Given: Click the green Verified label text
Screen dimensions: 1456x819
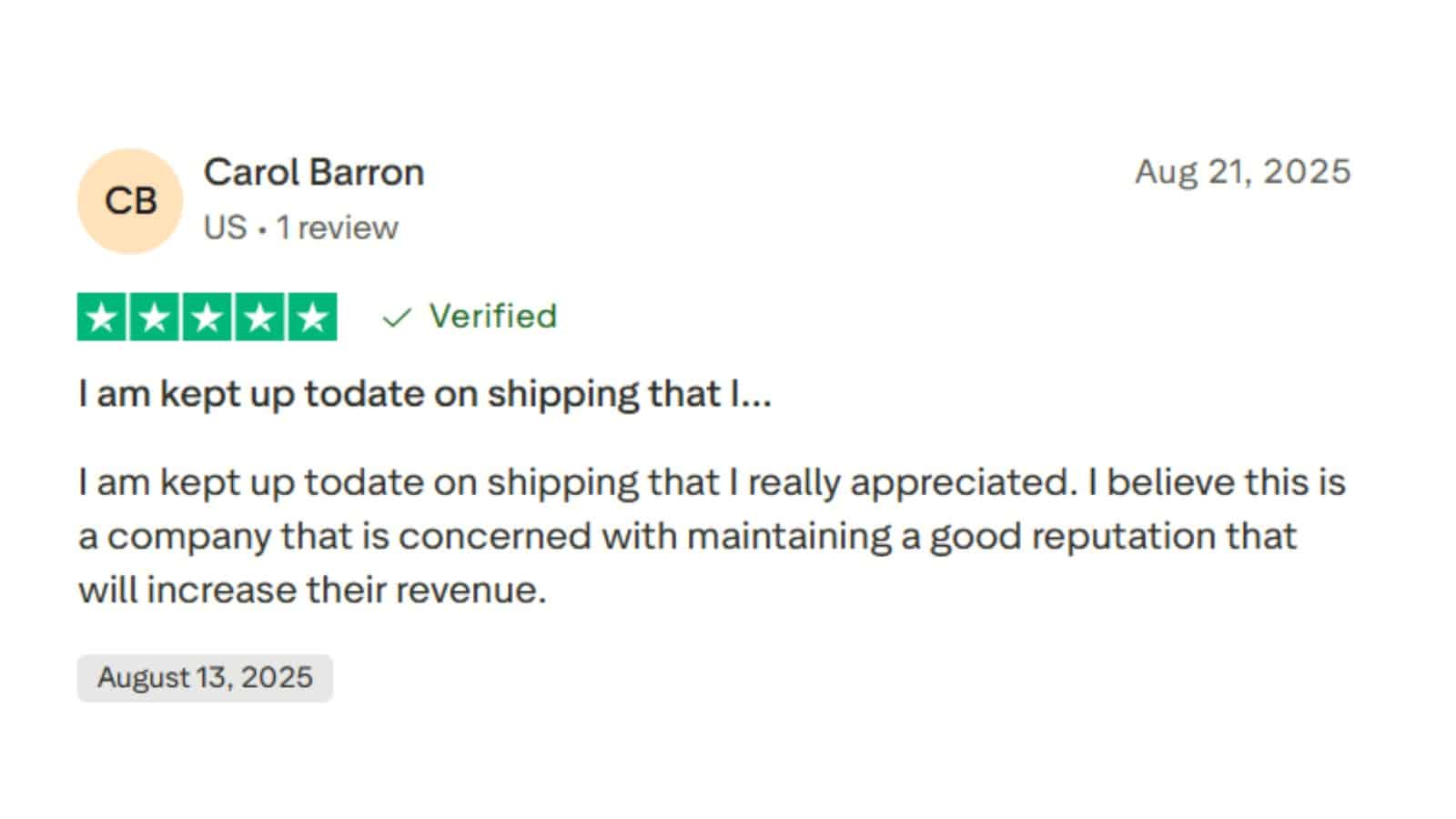Looking at the screenshot, I should [492, 316].
